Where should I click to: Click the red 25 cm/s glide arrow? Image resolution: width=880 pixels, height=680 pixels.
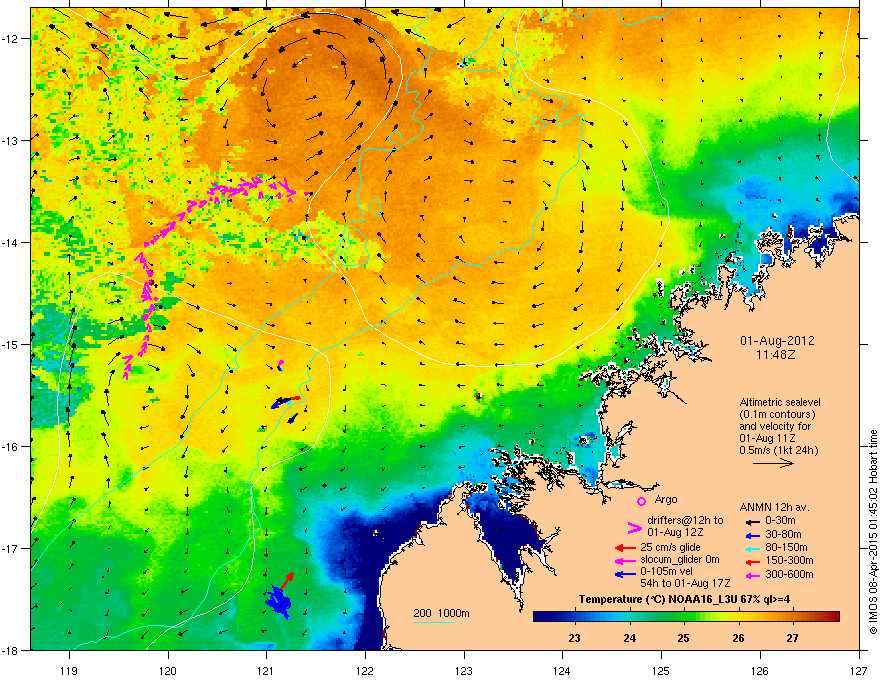pyautogui.click(x=625, y=548)
